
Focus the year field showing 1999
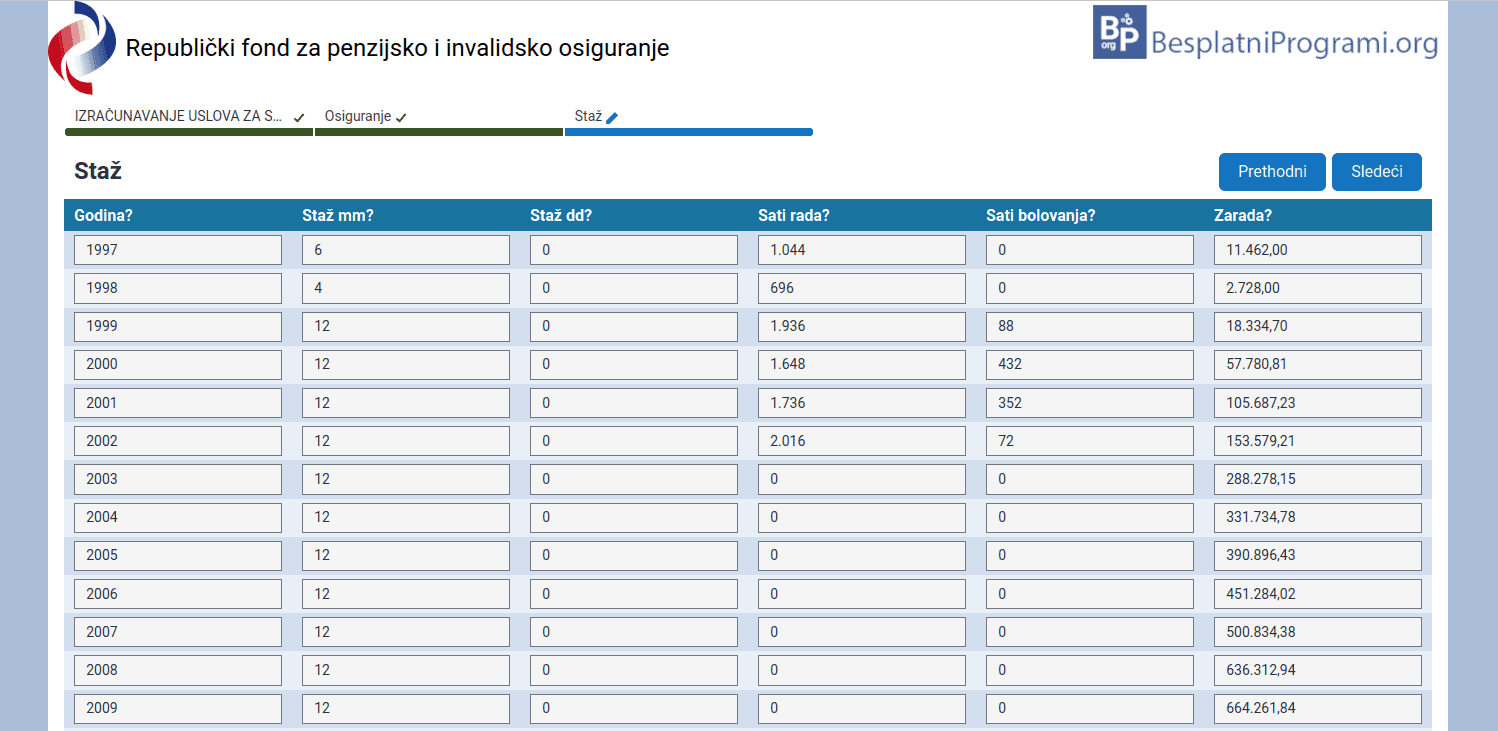pyautogui.click(x=178, y=326)
